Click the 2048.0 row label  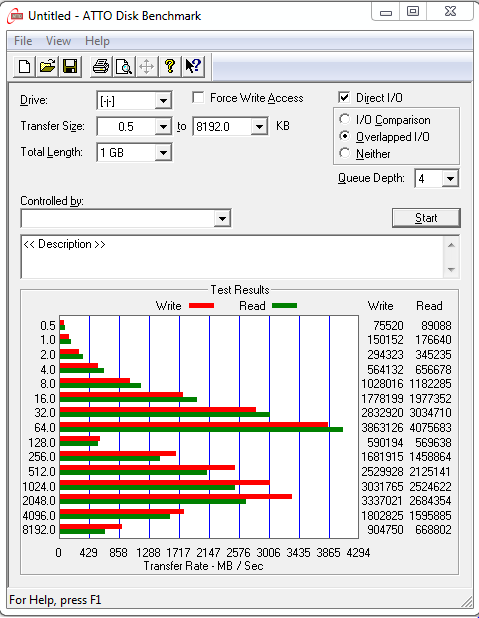[39, 501]
